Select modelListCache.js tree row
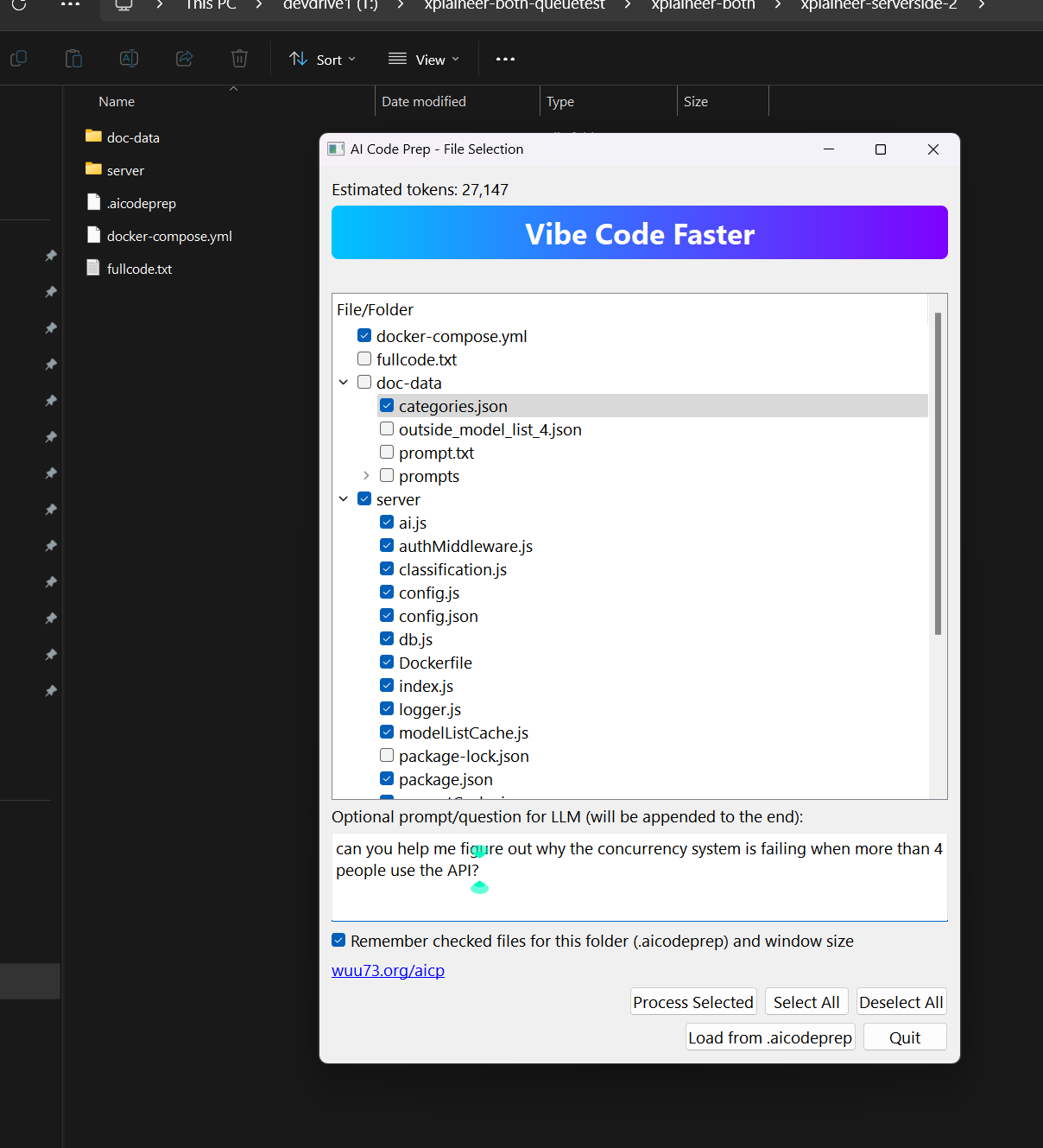The image size is (1043, 1148). tap(464, 733)
